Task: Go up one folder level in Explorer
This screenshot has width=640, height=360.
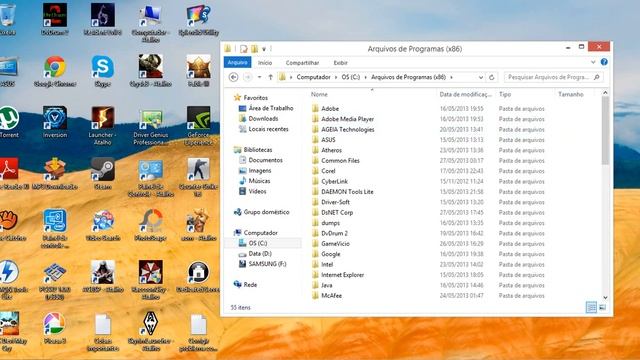Action: [x=270, y=77]
